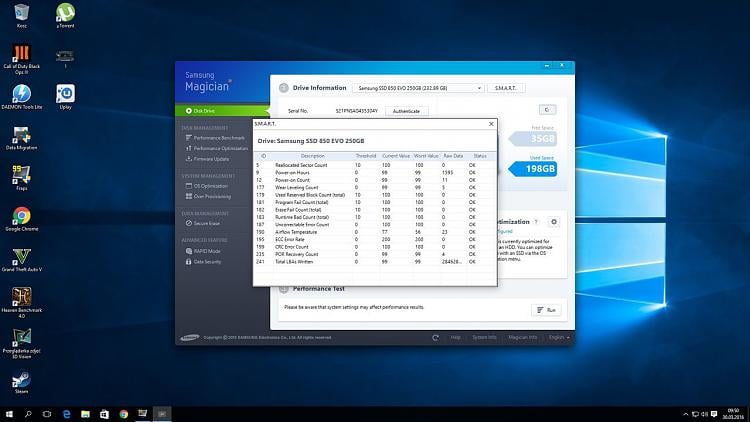Click the Description column header
The width and height of the screenshot is (750, 422).
pos(312,156)
